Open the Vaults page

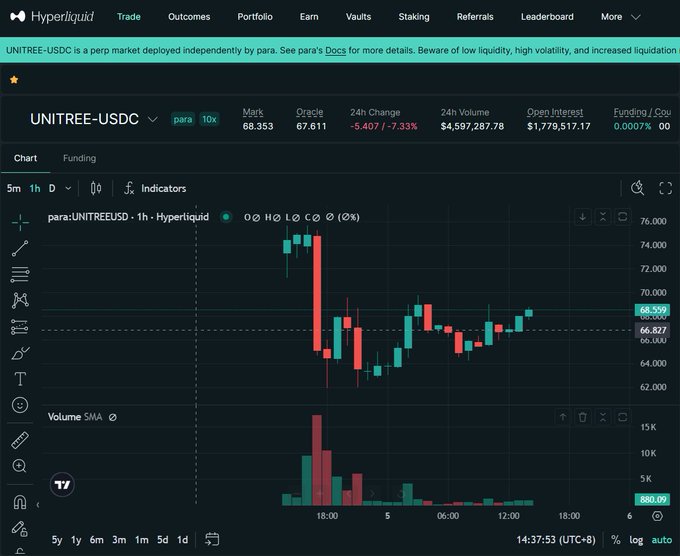click(x=358, y=17)
